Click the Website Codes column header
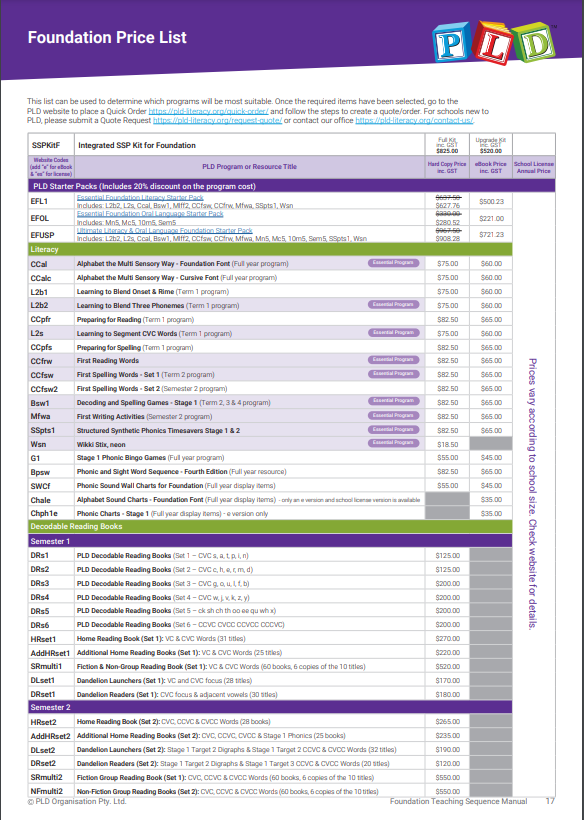The image size is (584, 820). click(x=51, y=167)
